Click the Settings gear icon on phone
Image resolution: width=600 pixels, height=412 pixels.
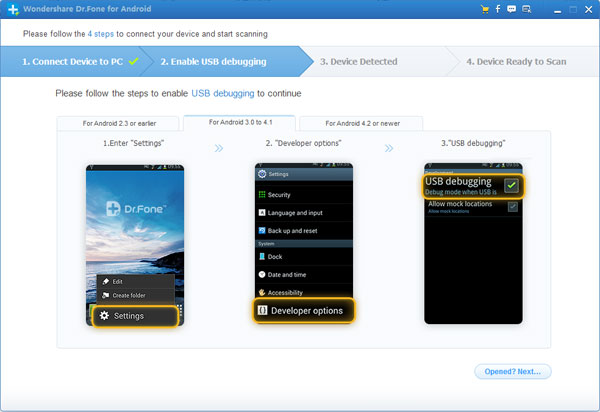103,316
